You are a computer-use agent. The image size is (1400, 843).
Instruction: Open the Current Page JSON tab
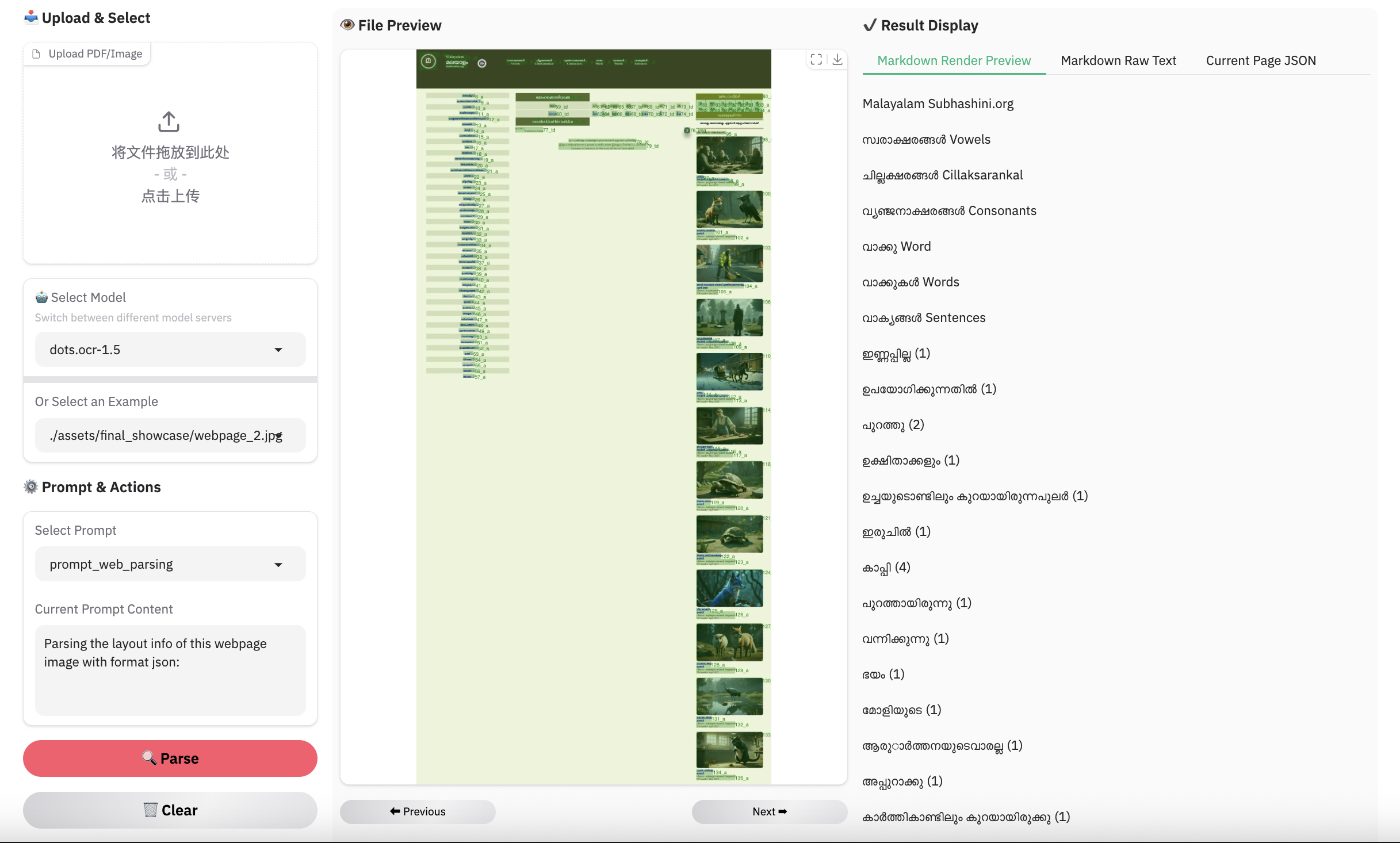tap(1261, 60)
